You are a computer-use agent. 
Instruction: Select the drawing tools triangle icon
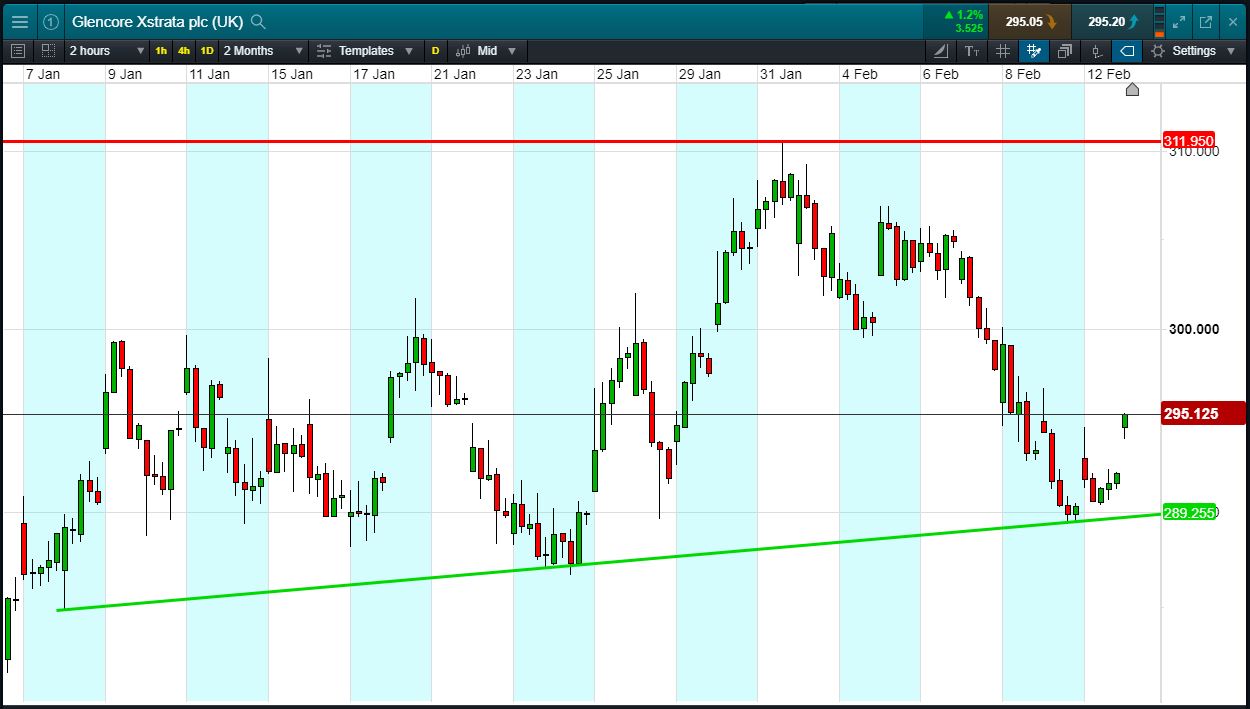click(941, 50)
